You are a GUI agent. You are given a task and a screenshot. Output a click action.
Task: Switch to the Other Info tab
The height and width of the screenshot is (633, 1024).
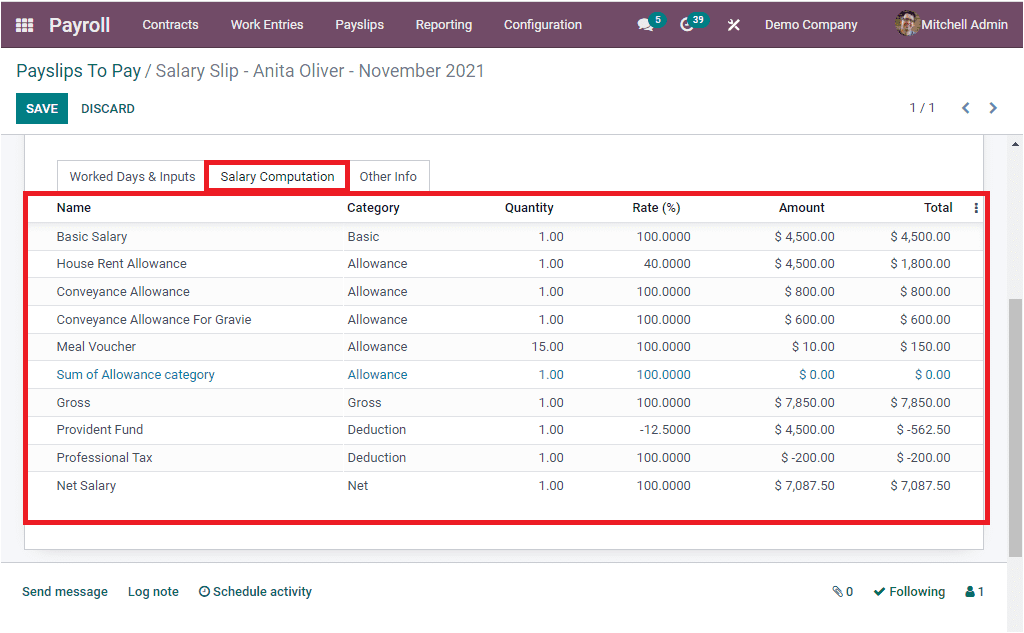pos(389,176)
